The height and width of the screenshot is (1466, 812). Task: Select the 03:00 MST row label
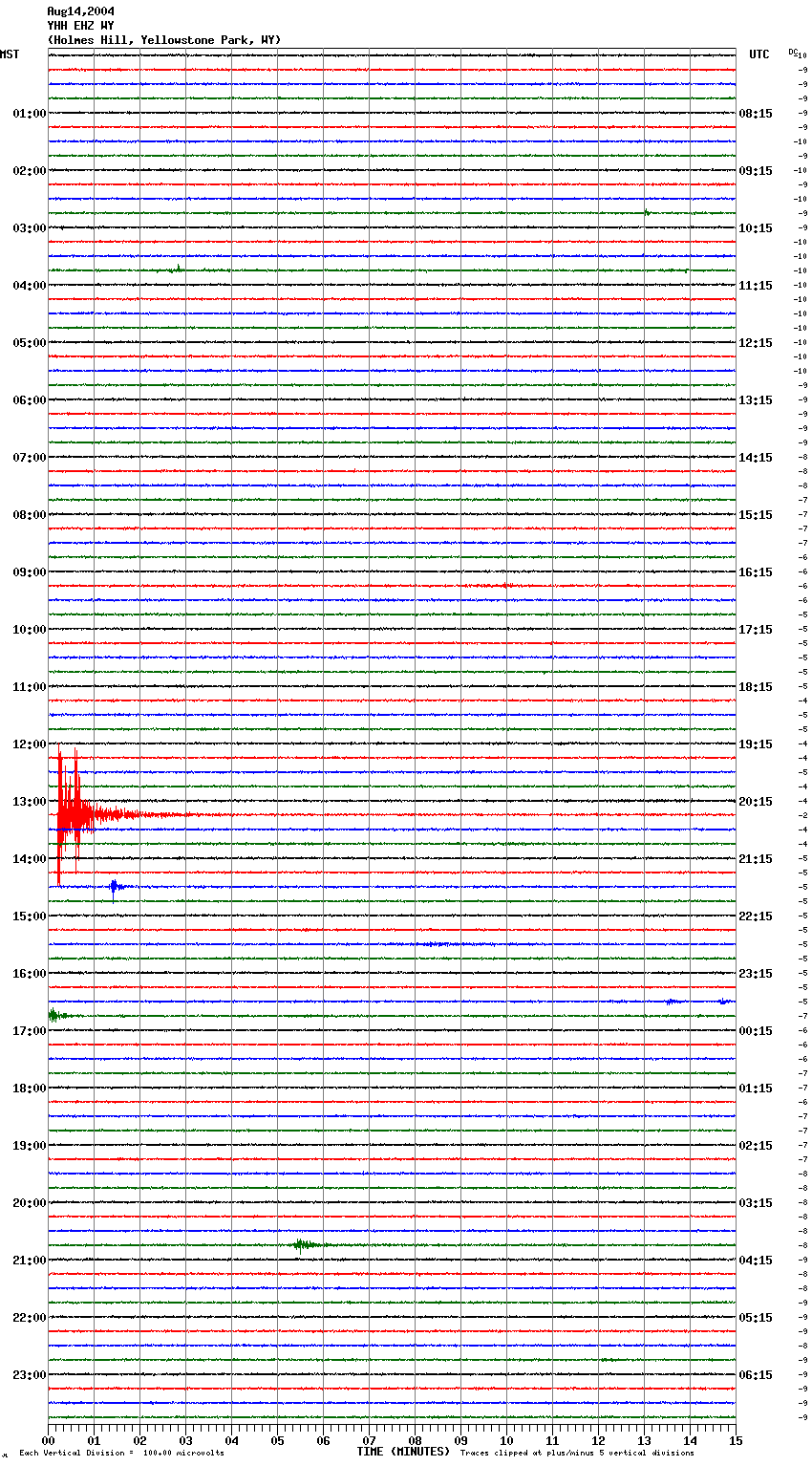click(x=29, y=228)
